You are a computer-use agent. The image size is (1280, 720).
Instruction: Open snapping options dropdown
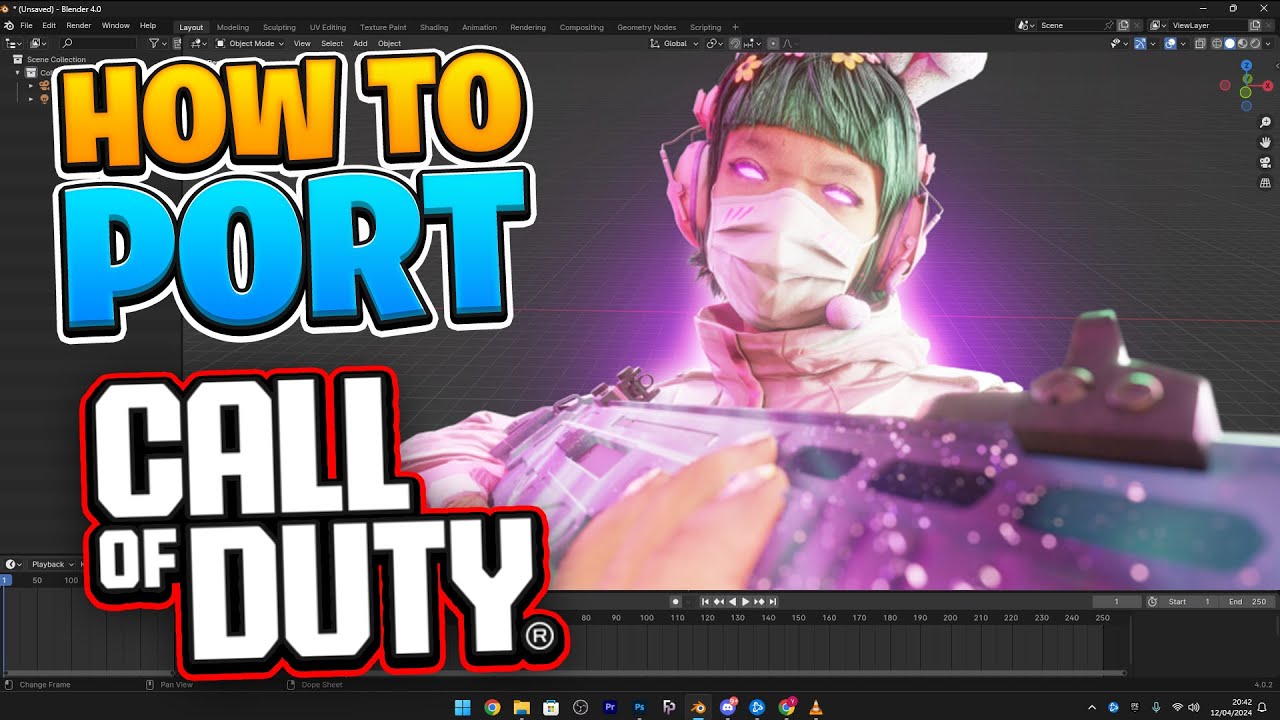coord(753,43)
